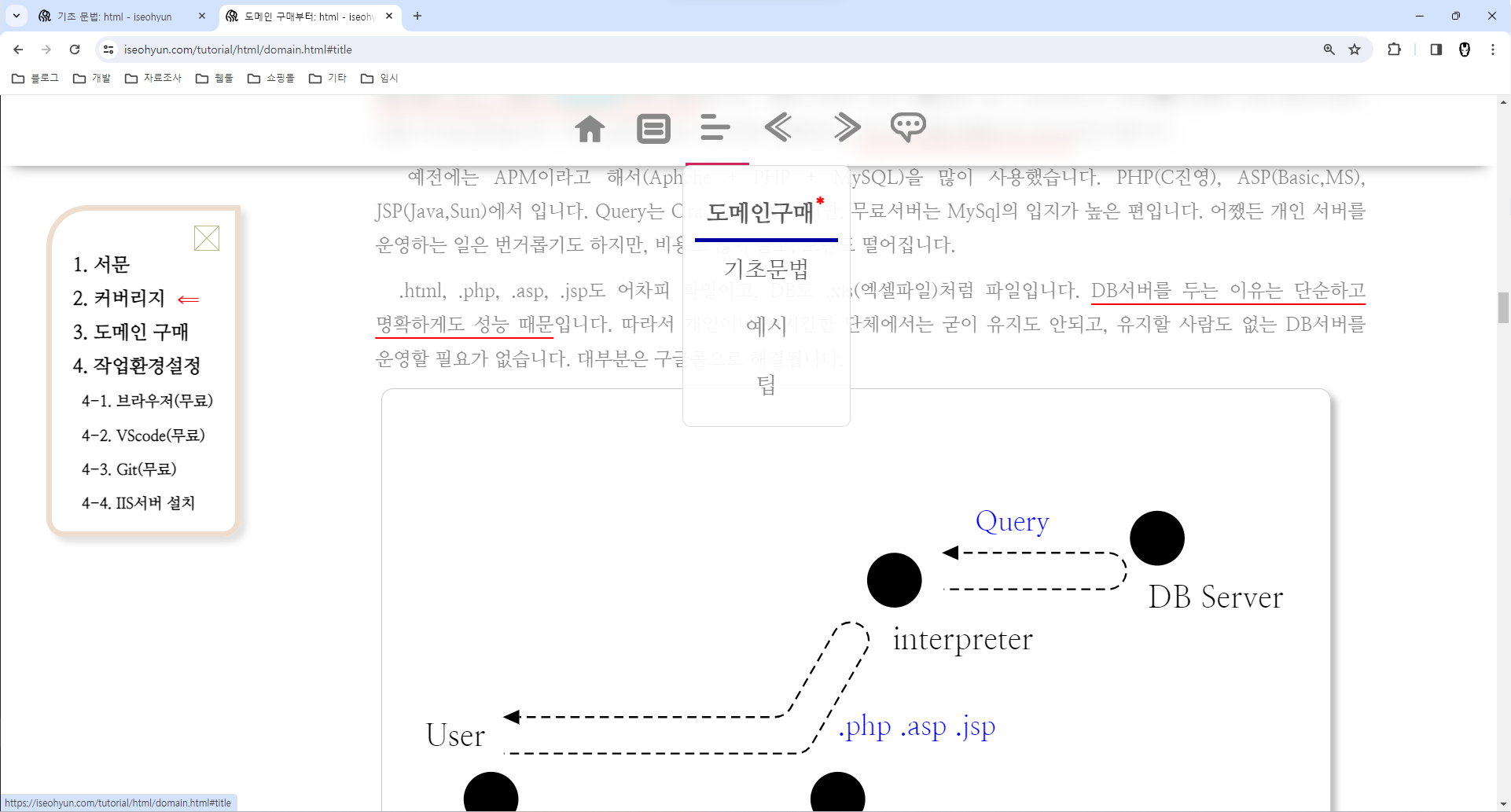Image resolution: width=1511 pixels, height=812 pixels.
Task: Open the profile avatar icon
Action: 1465,50
